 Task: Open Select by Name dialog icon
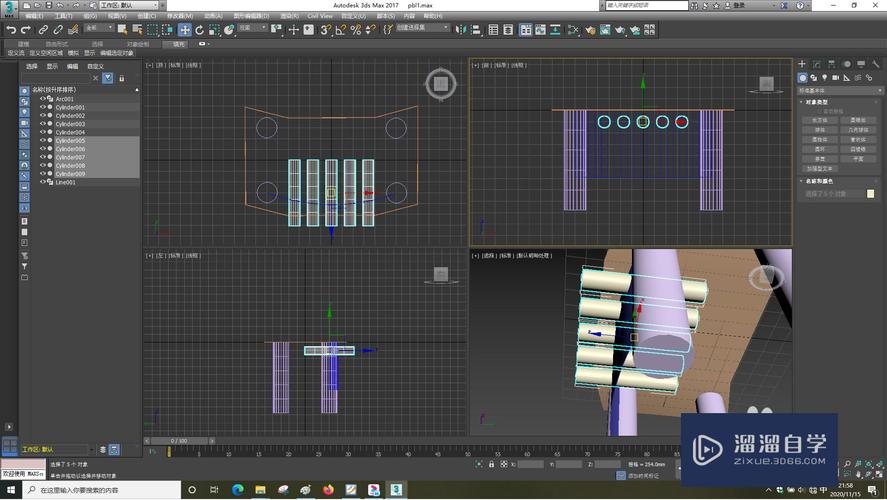coord(137,30)
